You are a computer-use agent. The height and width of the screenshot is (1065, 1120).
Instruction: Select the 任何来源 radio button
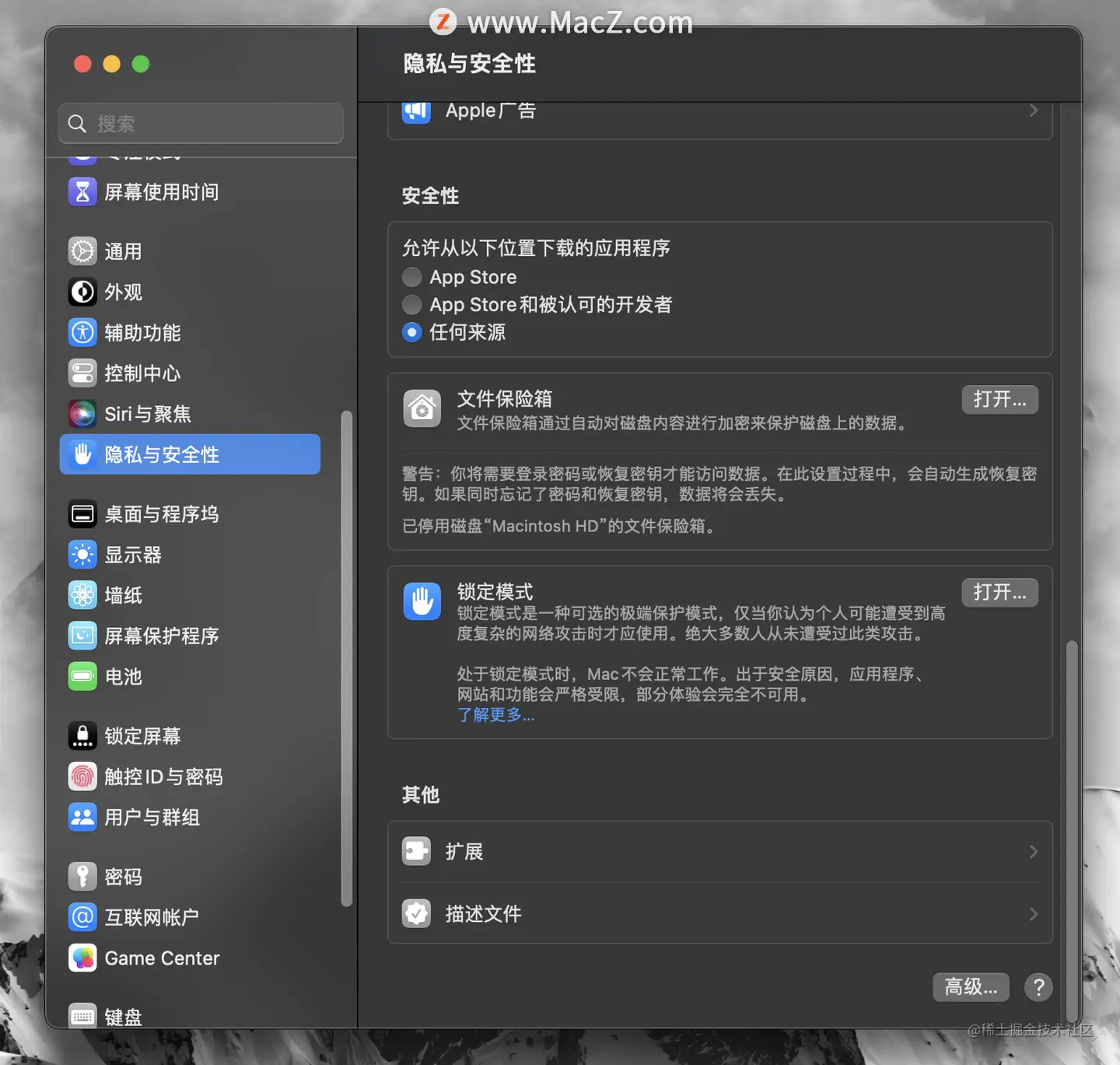point(412,332)
